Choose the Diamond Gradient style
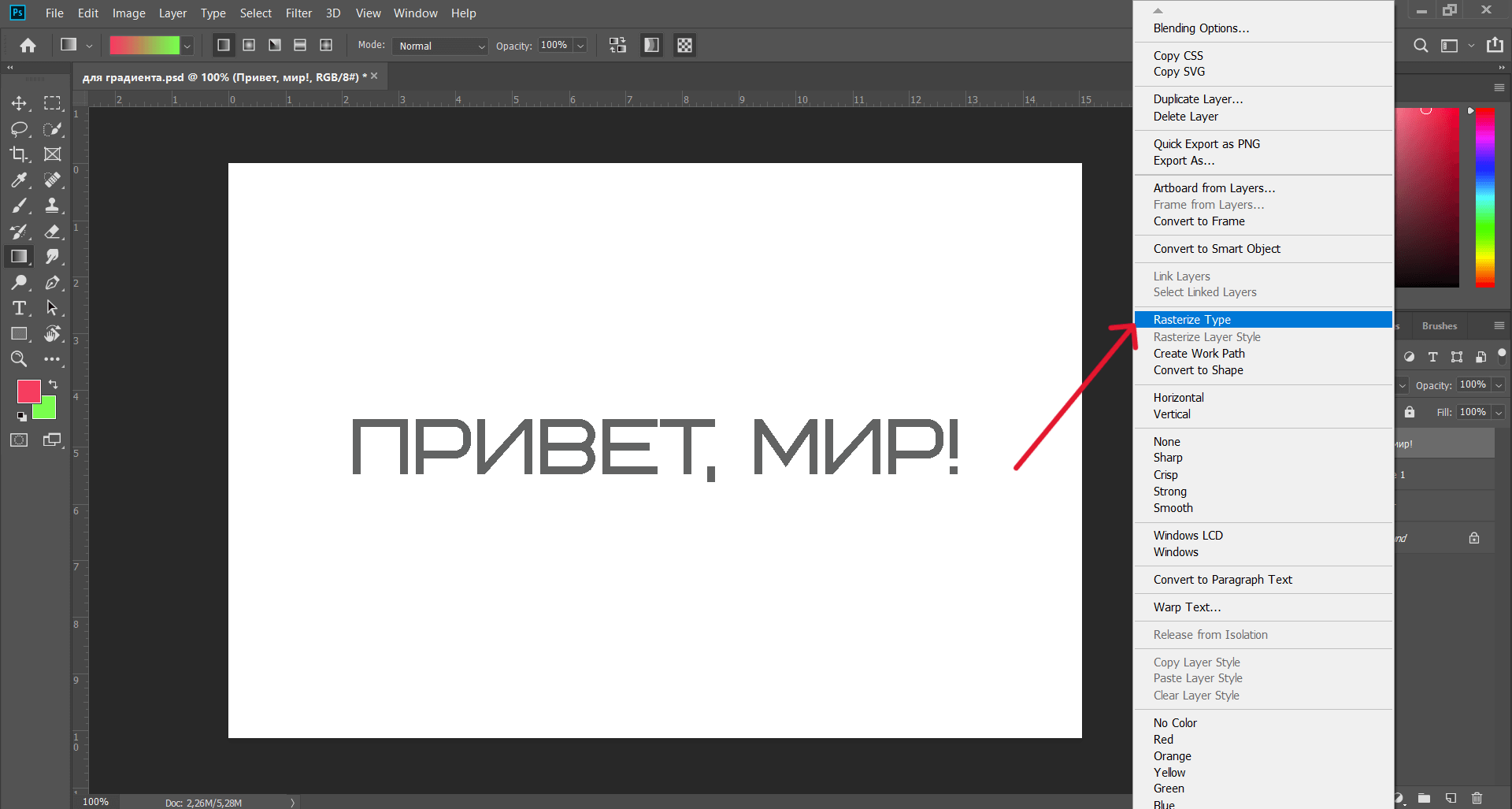This screenshot has height=809, width=1512. pyautogui.click(x=326, y=46)
